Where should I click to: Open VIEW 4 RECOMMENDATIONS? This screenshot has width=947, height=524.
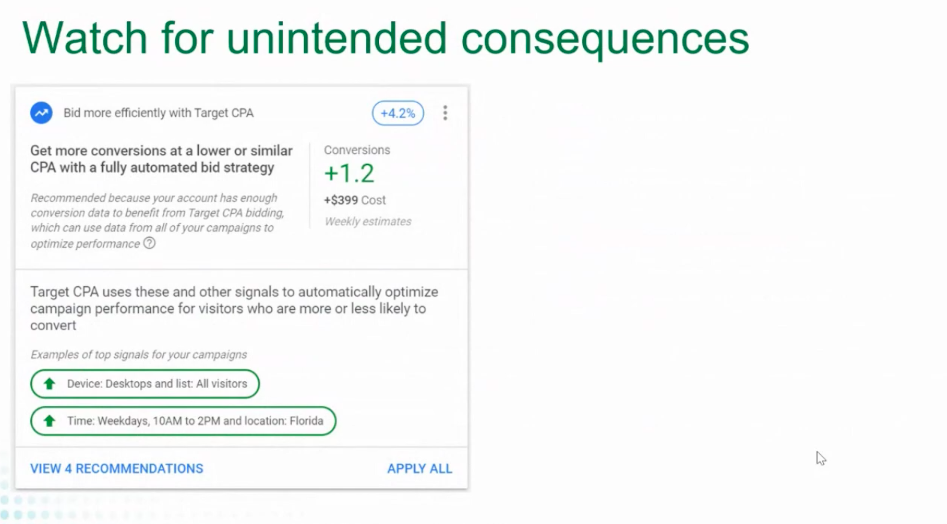pyautogui.click(x=116, y=468)
